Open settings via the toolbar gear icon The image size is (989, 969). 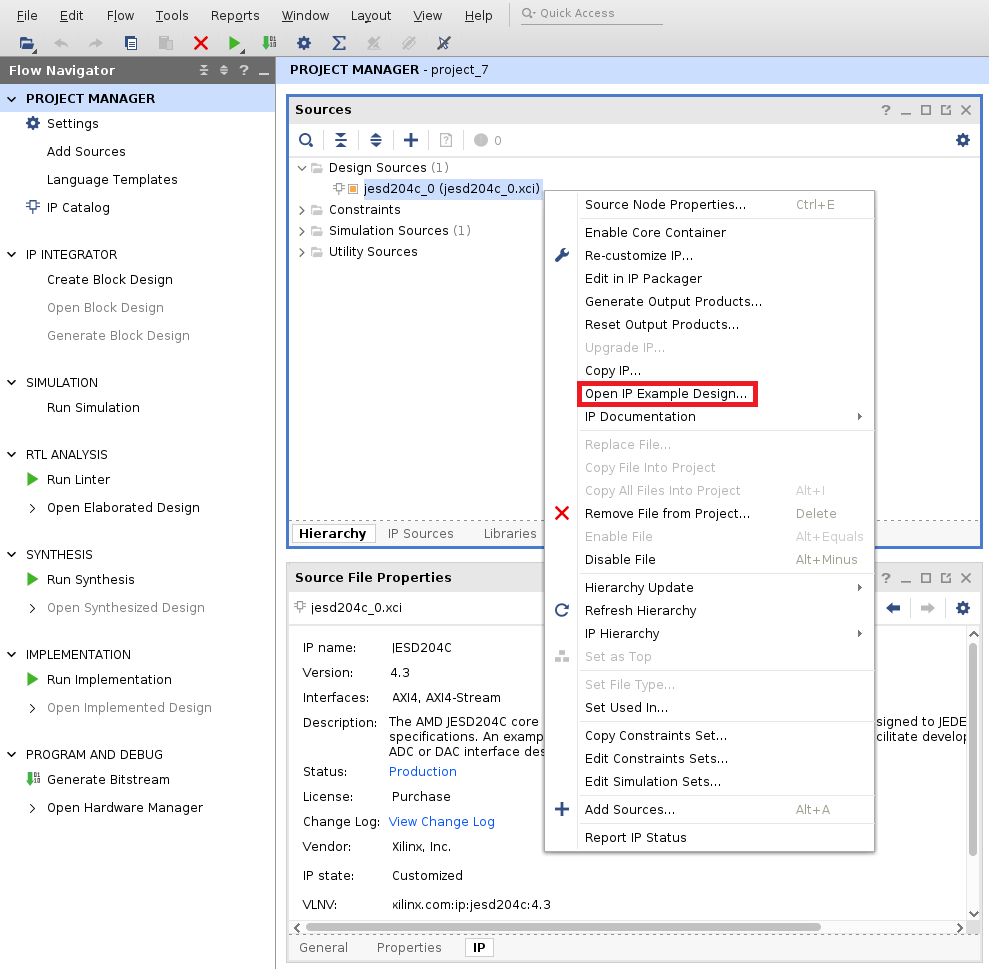tap(304, 43)
